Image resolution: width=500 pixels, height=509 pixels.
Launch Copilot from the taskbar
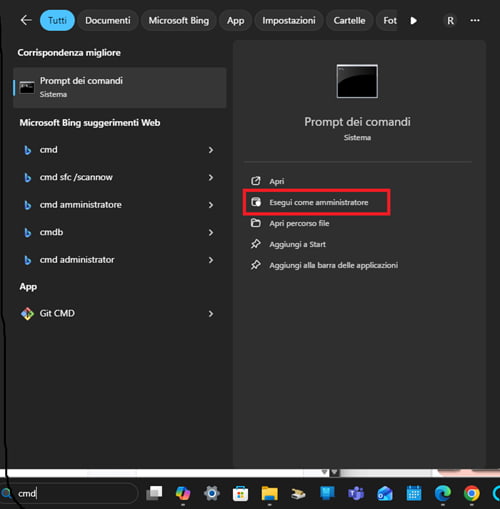[x=183, y=493]
